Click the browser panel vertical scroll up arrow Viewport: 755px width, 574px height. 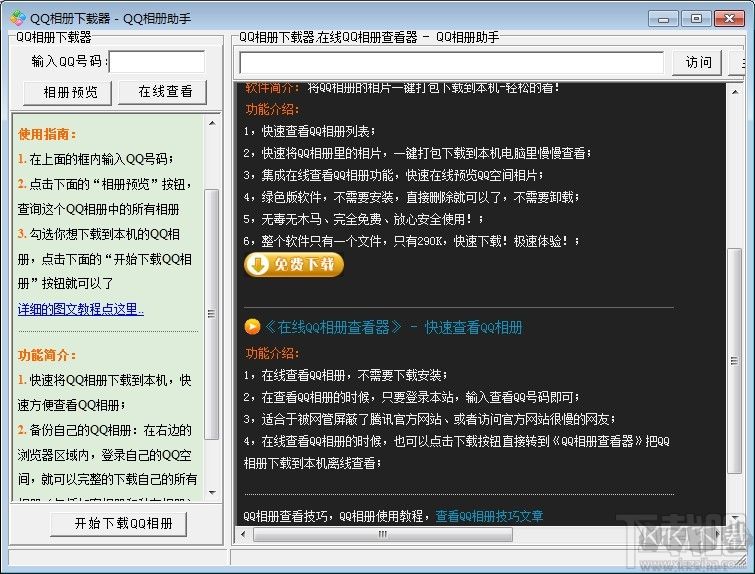[735, 91]
